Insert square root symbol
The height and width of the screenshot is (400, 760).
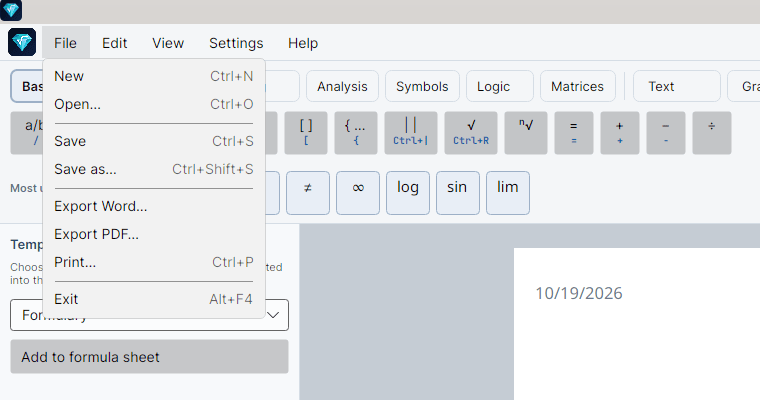click(471, 133)
